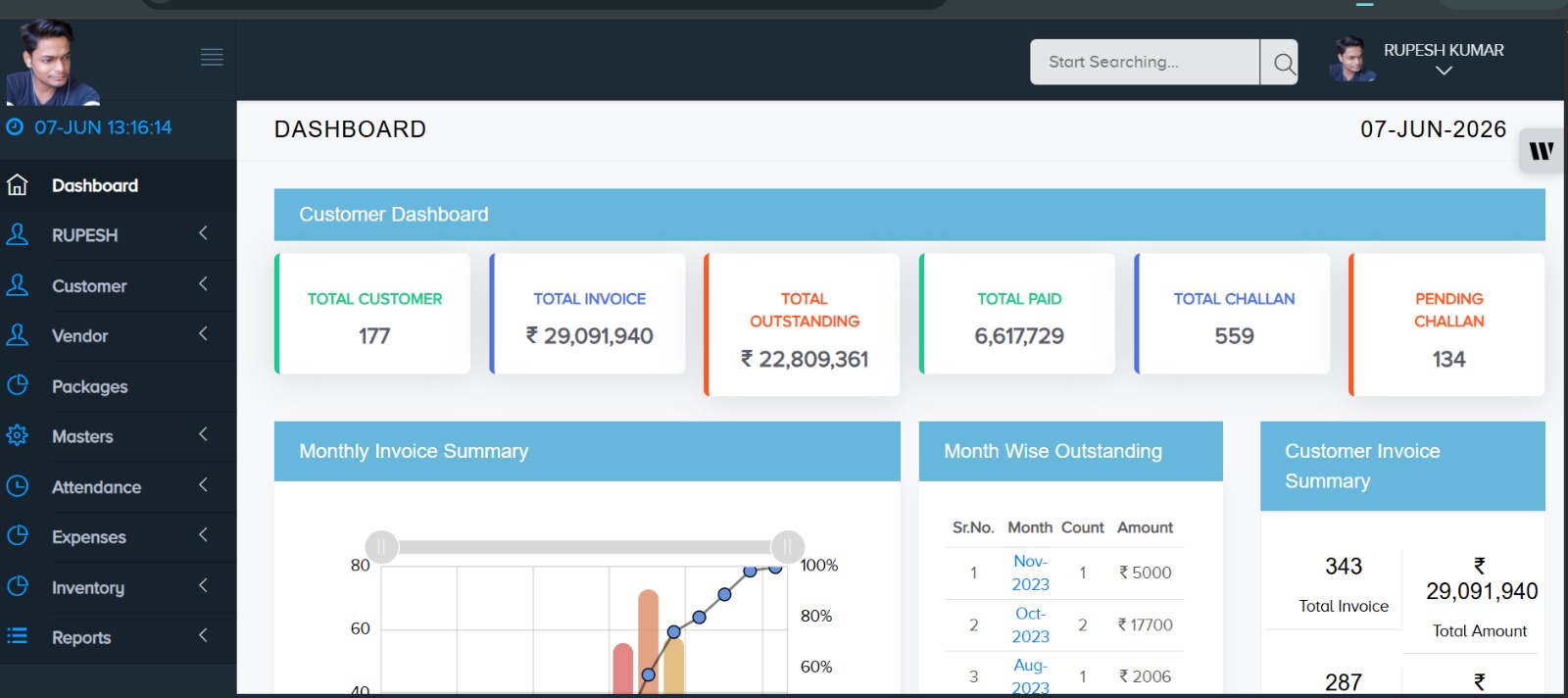The height and width of the screenshot is (698, 1568).
Task: Click the Amount column header
Action: click(1146, 527)
